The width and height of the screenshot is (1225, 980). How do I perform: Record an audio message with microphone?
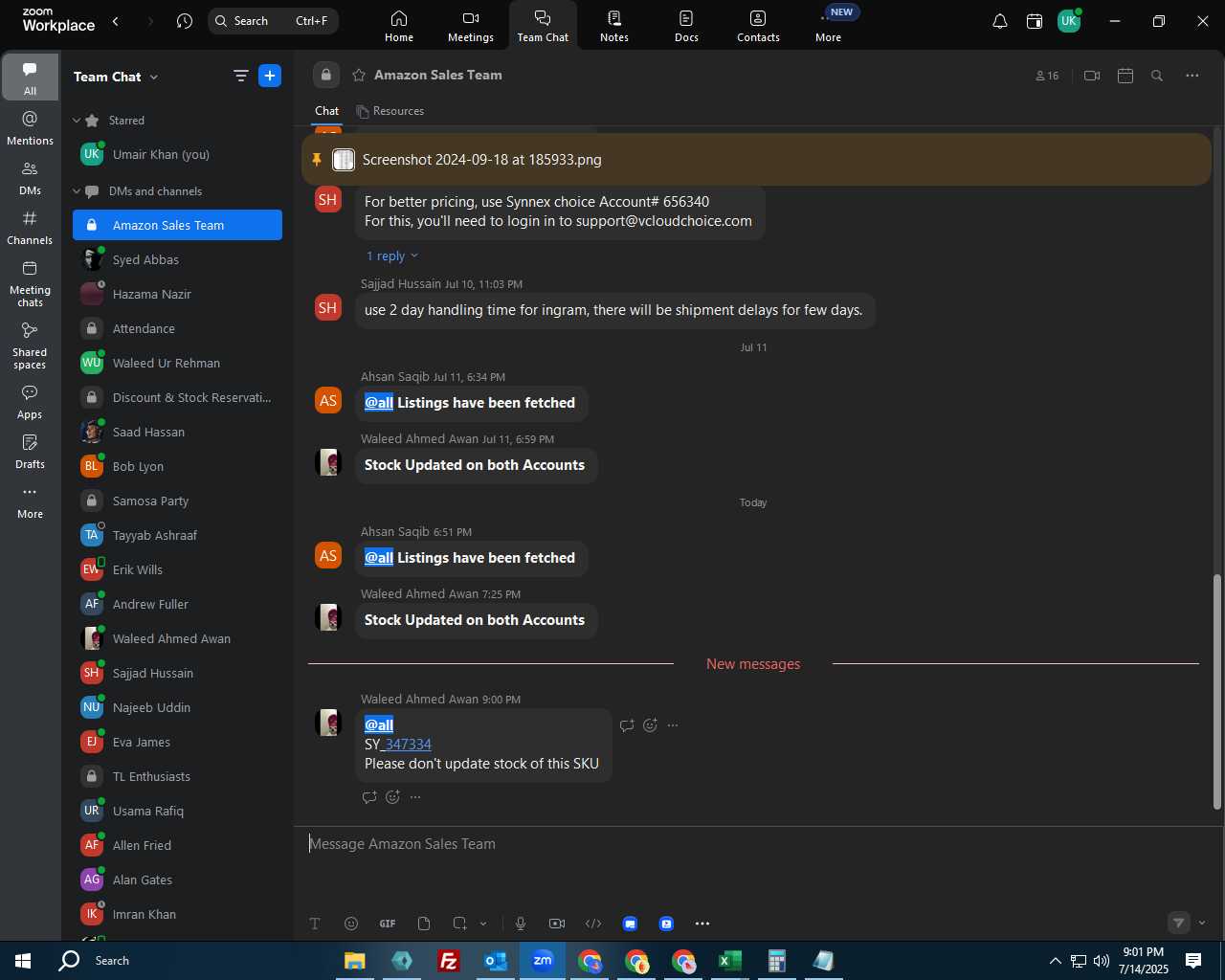click(x=521, y=924)
